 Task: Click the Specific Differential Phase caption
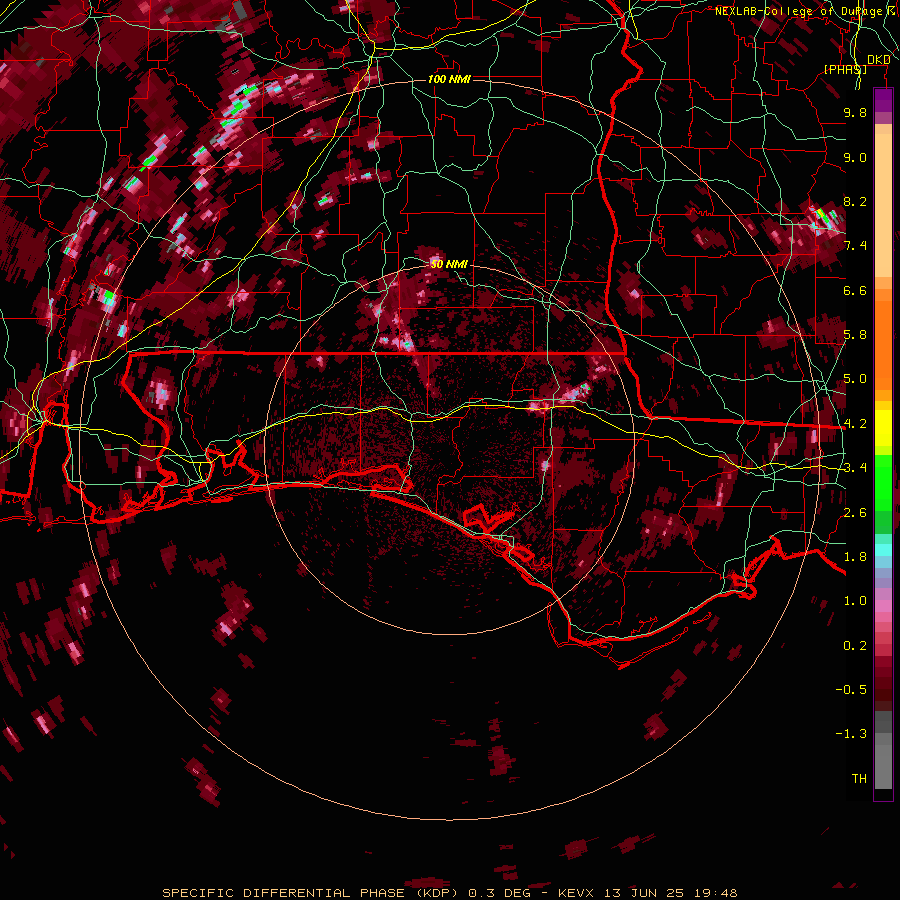[x=449, y=893]
